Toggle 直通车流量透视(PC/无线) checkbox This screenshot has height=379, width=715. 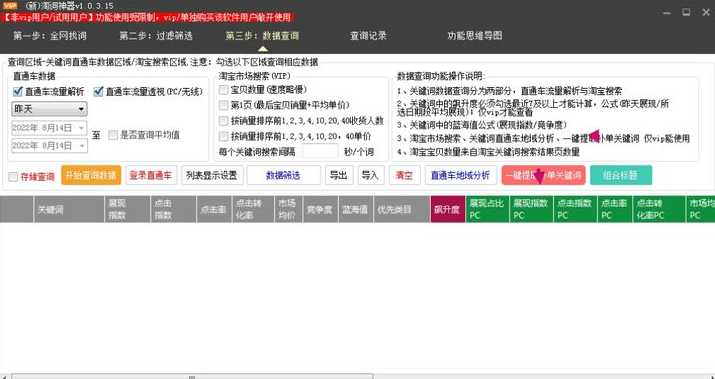coord(98,92)
